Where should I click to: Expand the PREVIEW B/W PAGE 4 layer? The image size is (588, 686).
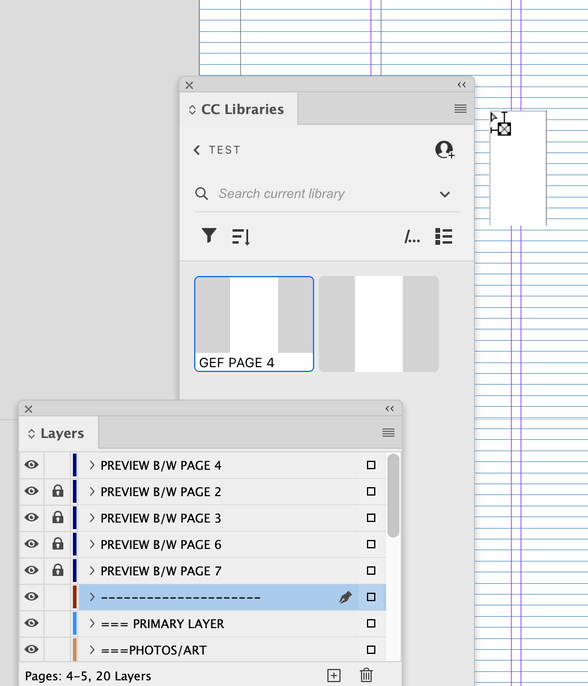click(x=92, y=465)
